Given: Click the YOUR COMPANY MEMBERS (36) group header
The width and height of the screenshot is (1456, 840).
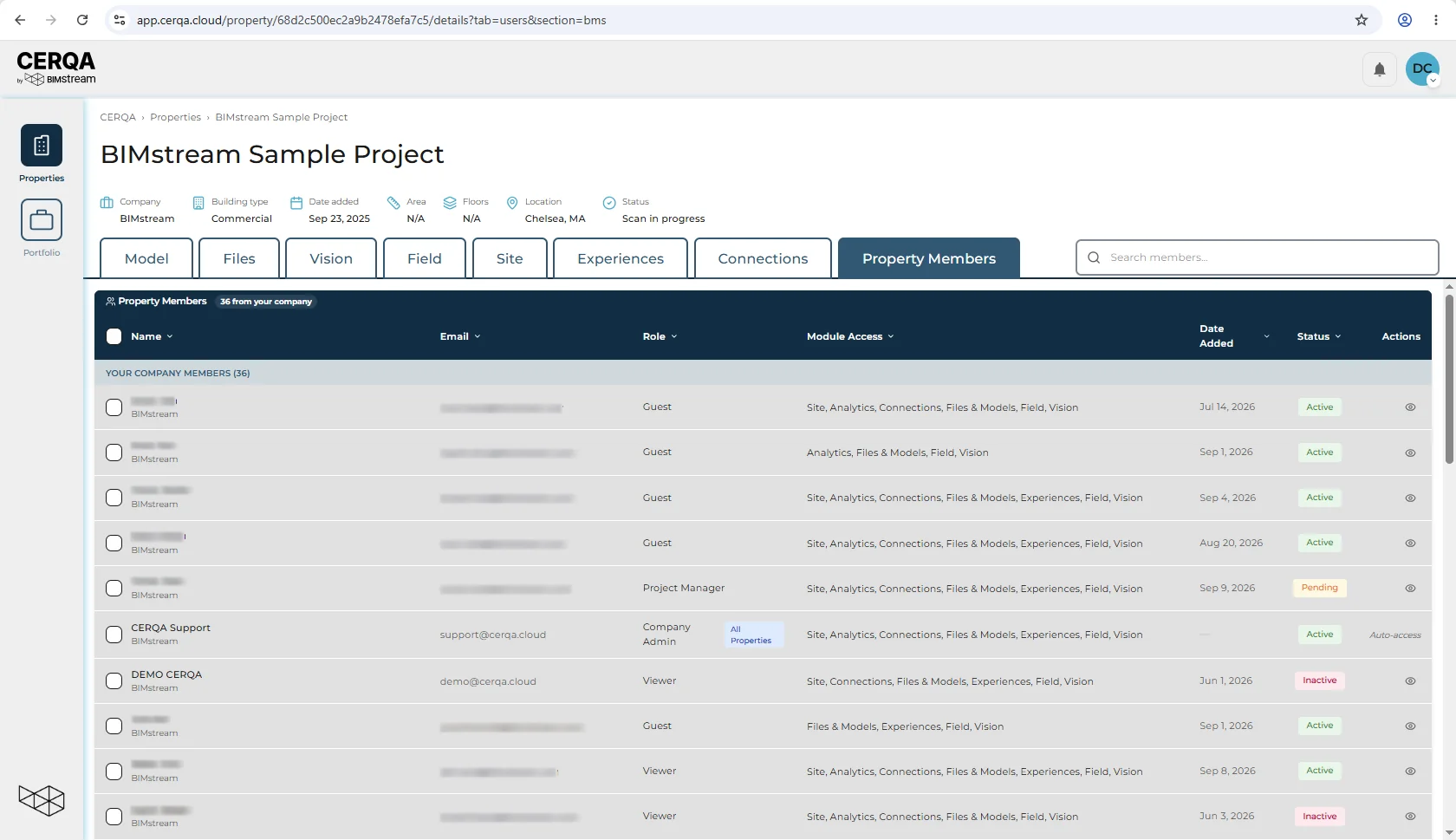Looking at the screenshot, I should pyautogui.click(x=763, y=373).
